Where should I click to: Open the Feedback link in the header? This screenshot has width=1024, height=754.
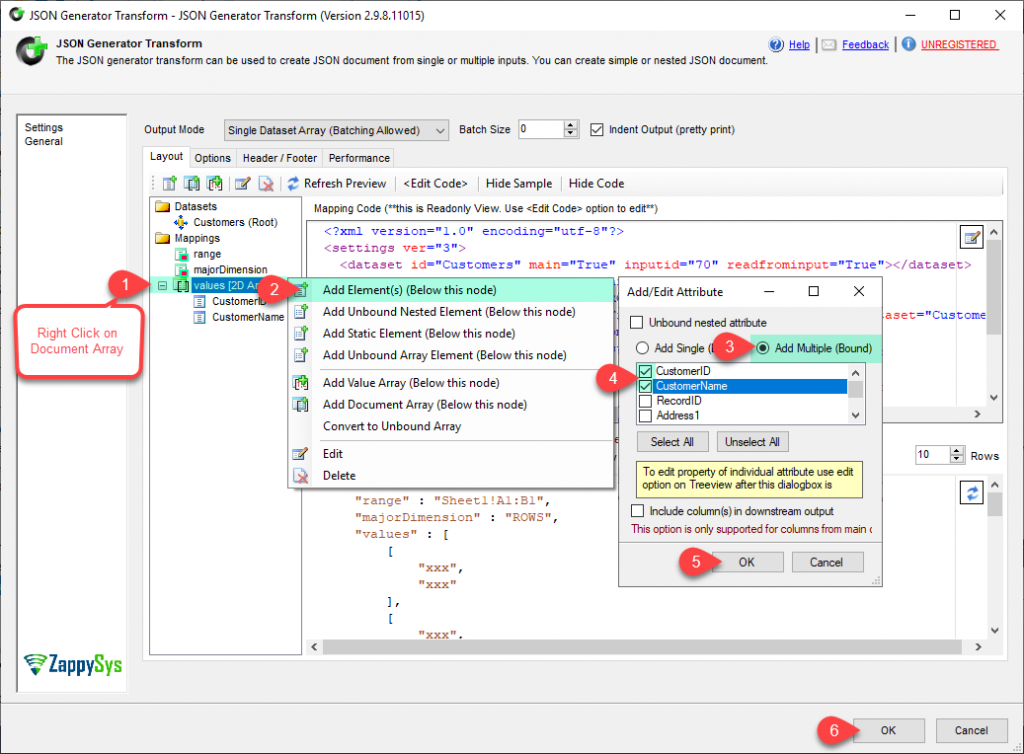(864, 44)
